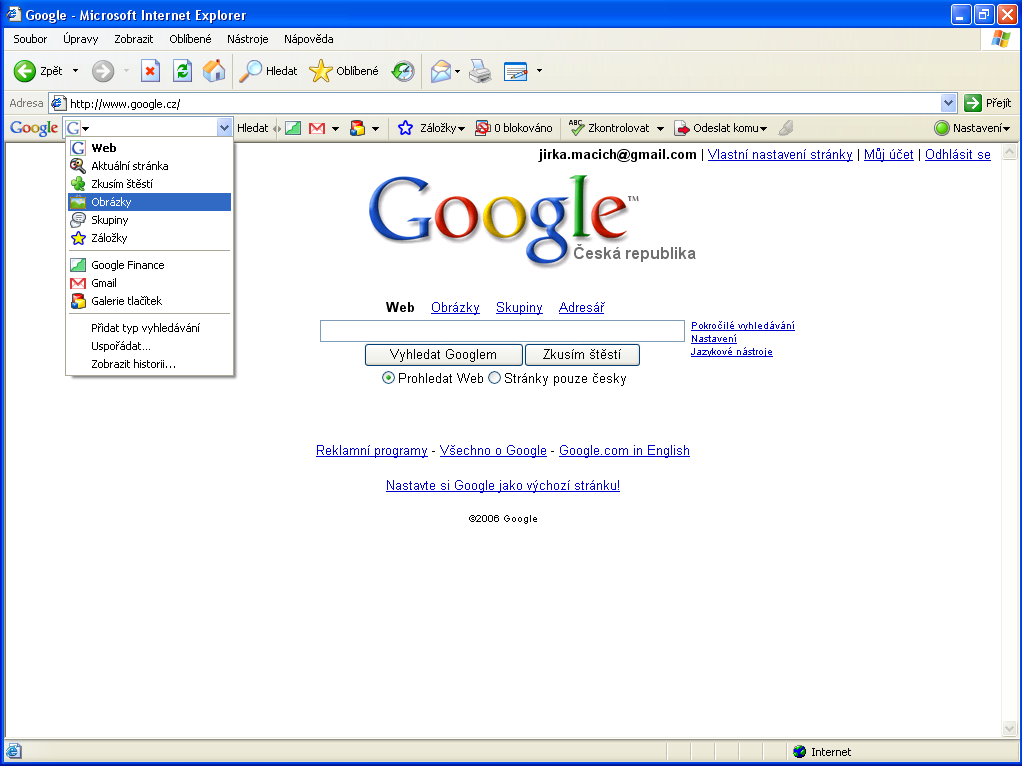Click the Záložky bookmarks star

tap(405, 128)
